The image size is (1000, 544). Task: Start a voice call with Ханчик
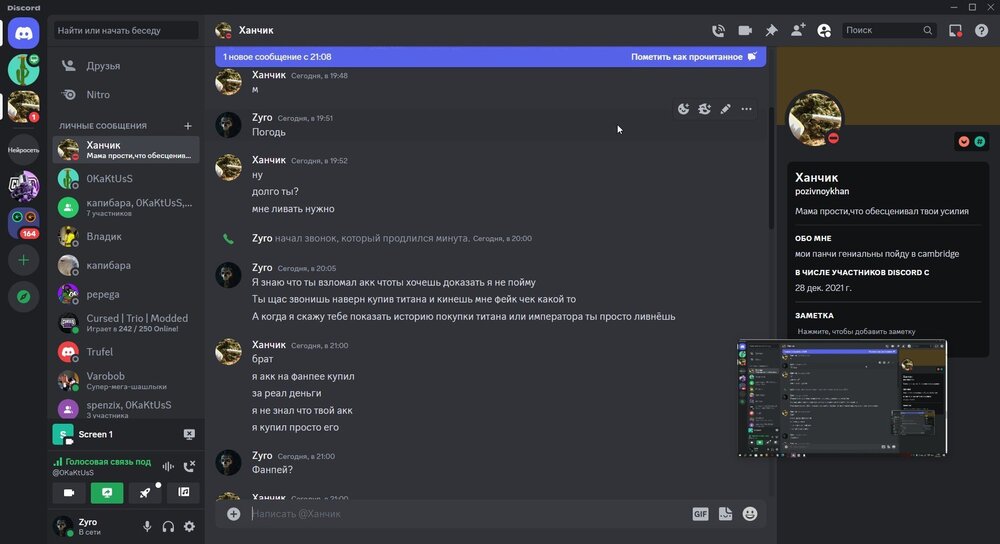[x=718, y=30]
